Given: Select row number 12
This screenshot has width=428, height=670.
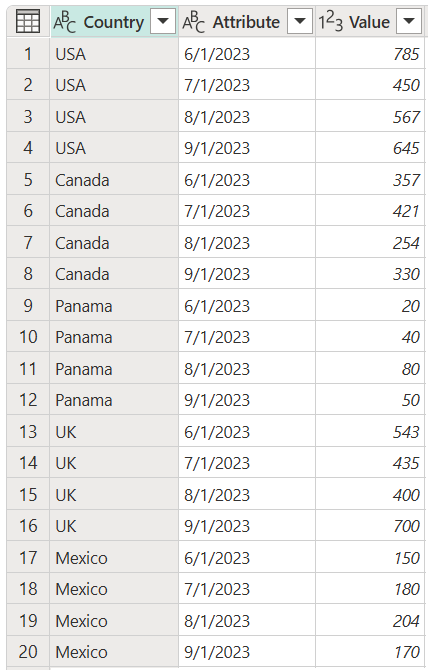Looking at the screenshot, I should point(28,400).
